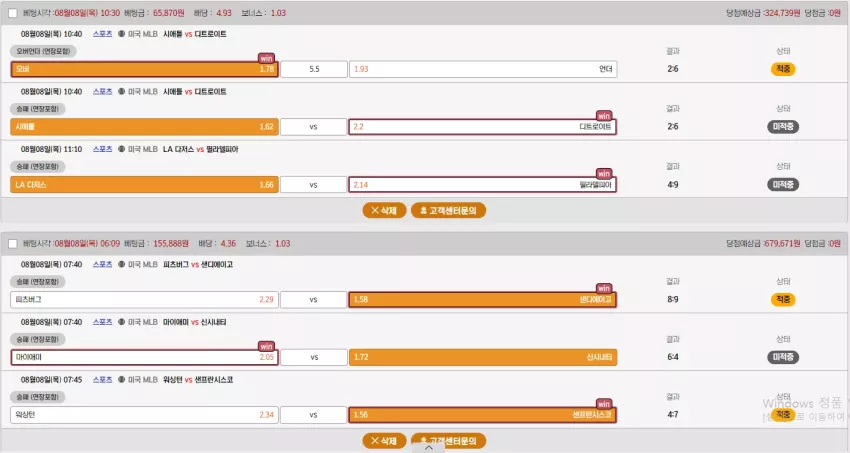Click the baseball icon beside 마이애미 vs 신시내티
Image resolution: width=850 pixels, height=453 pixels.
tap(121, 322)
